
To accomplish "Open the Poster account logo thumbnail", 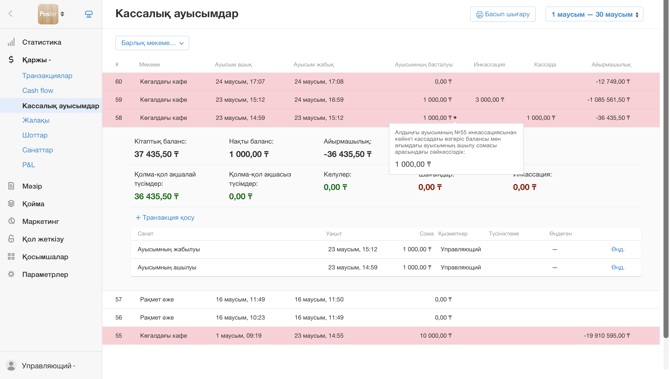I will 48,14.
